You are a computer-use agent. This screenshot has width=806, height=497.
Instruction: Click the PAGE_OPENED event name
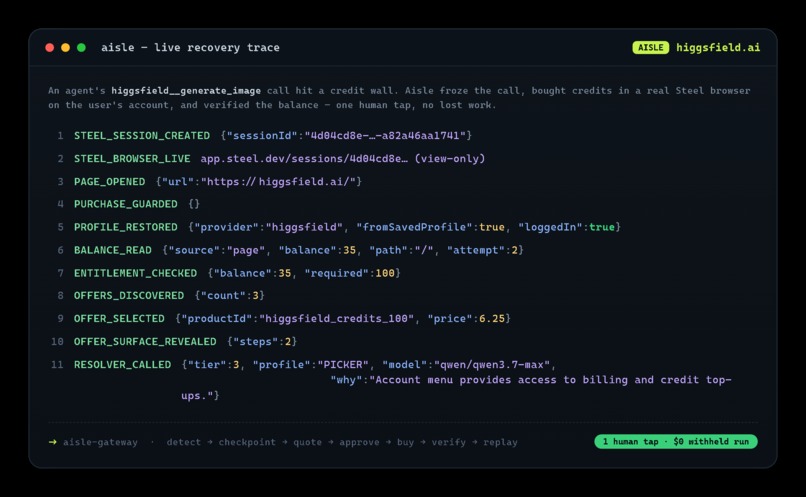click(x=109, y=181)
